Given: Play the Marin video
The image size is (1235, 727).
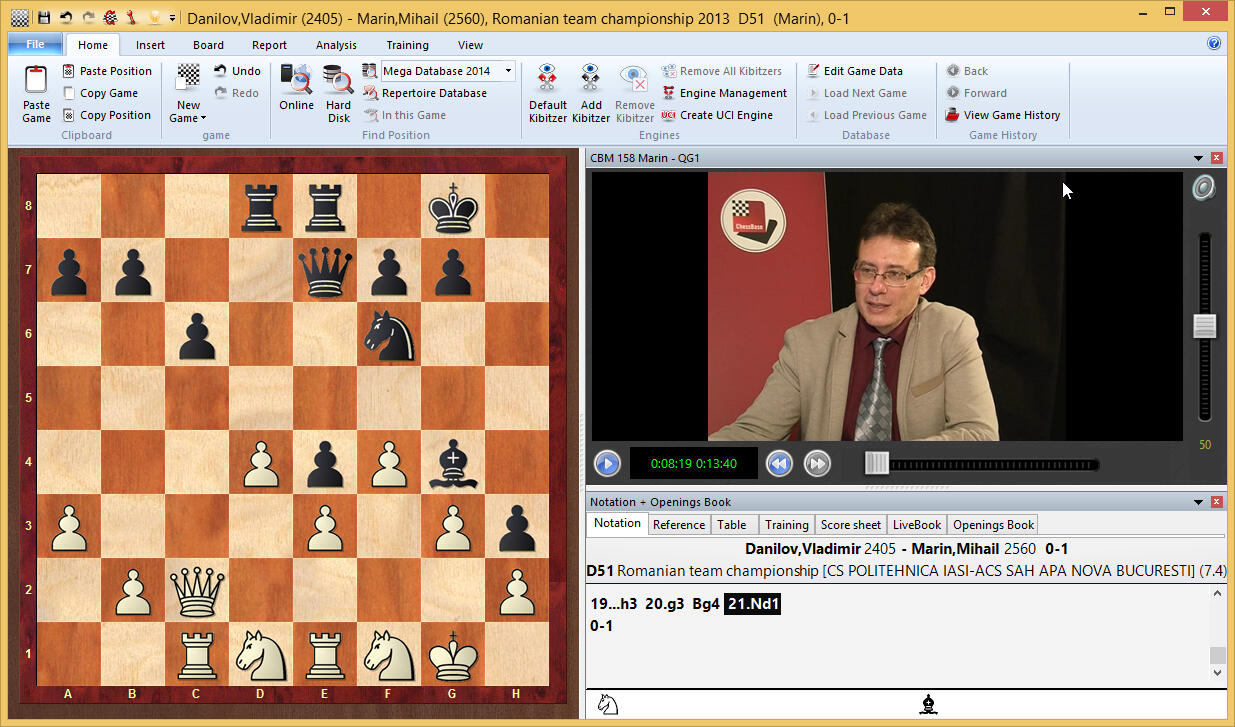Looking at the screenshot, I should pos(607,464).
